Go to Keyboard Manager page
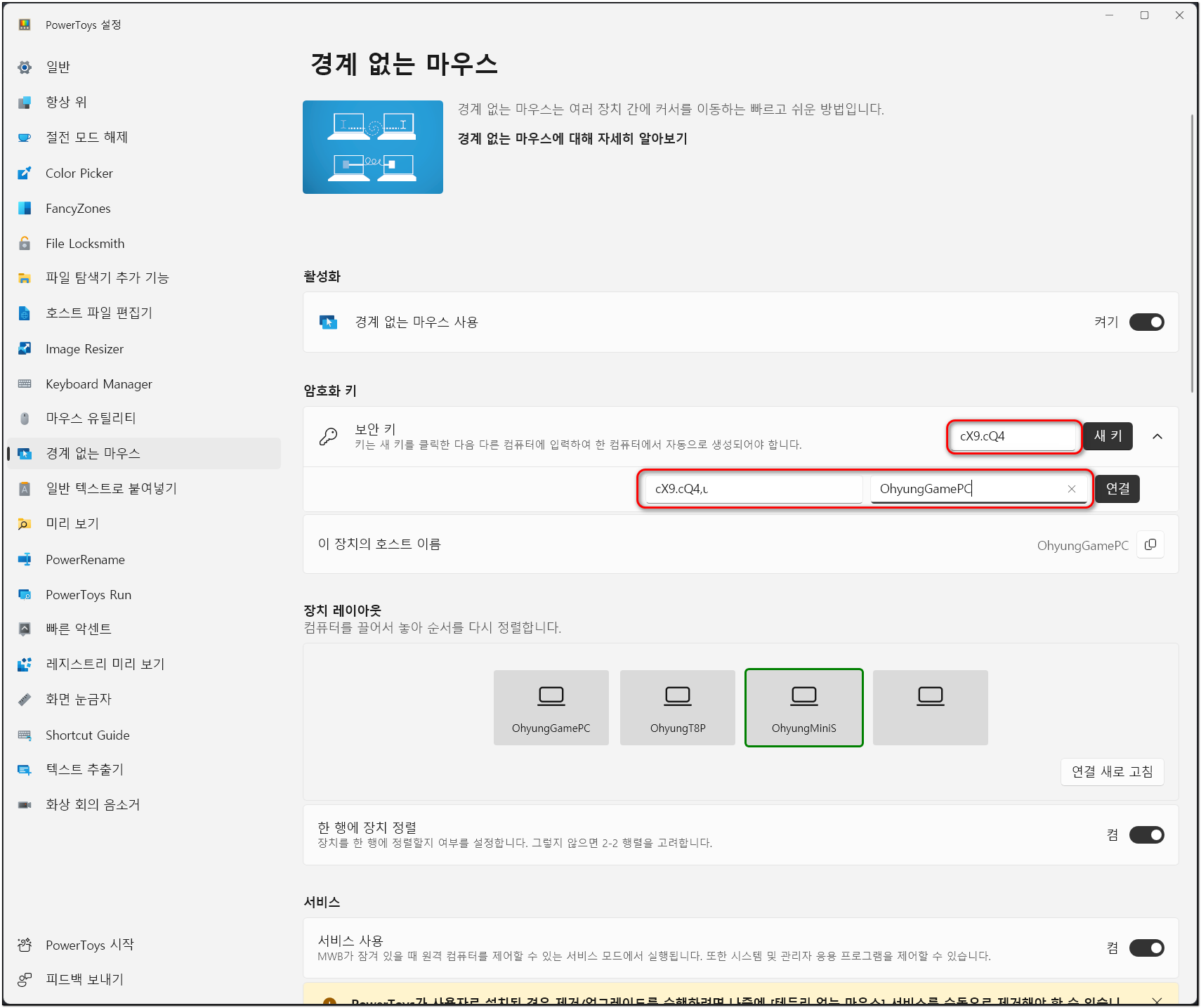1201x1008 pixels. click(144, 384)
